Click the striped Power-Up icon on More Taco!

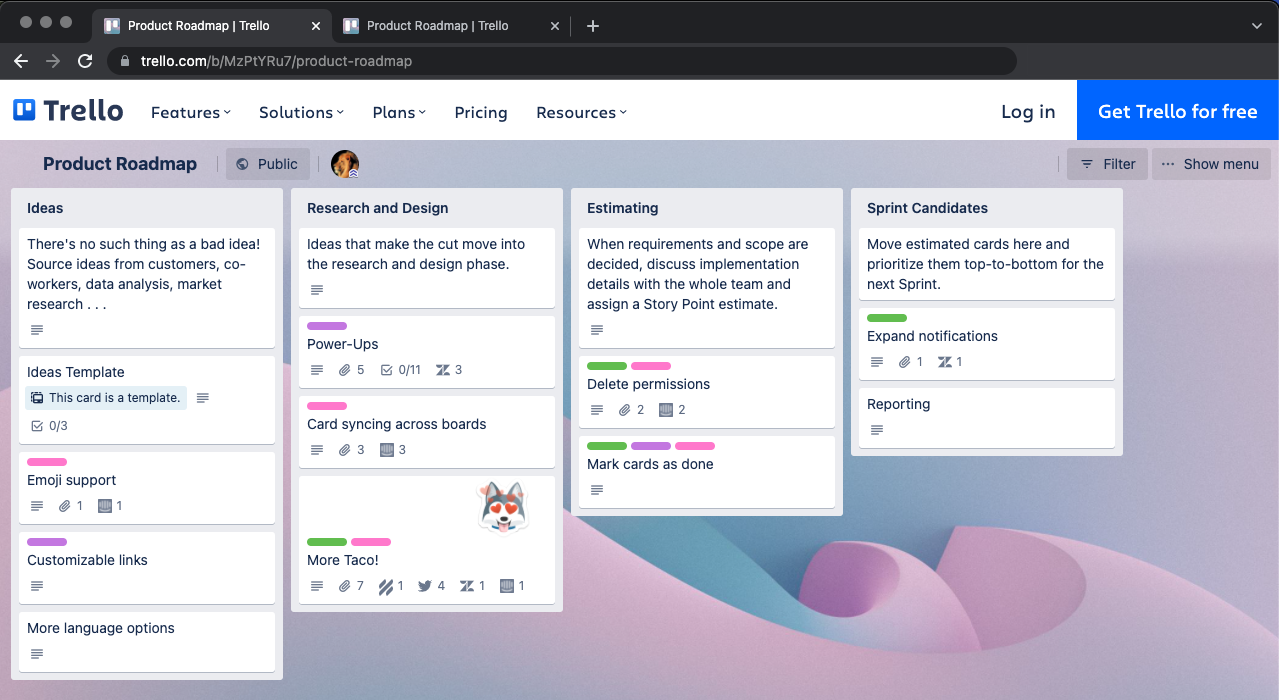click(x=385, y=586)
